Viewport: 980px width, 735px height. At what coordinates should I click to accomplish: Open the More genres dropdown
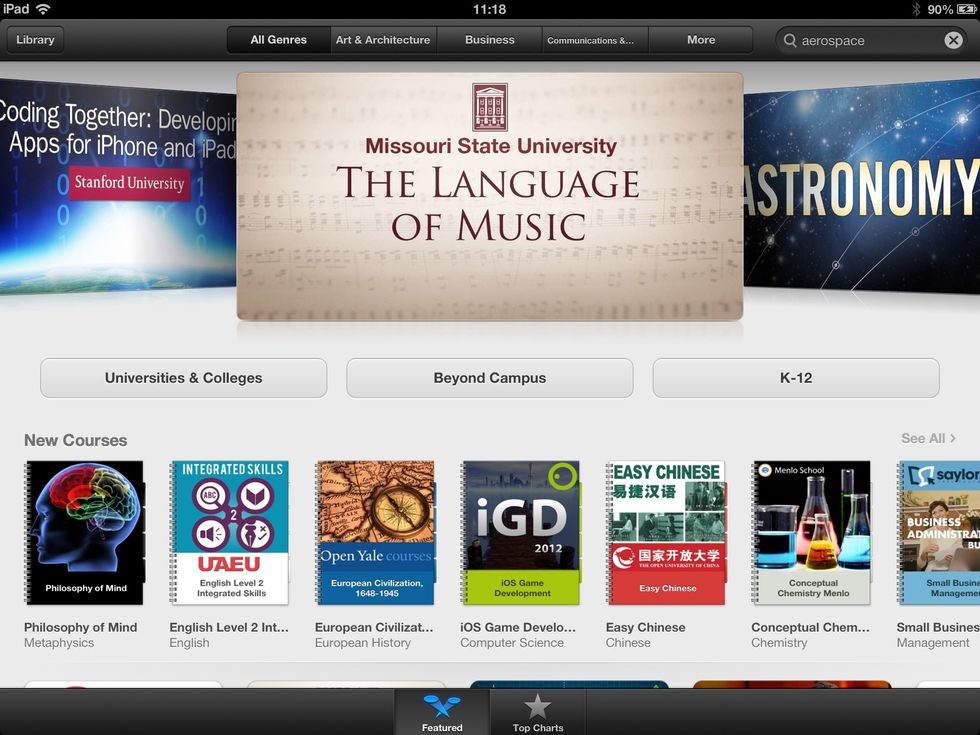point(701,39)
